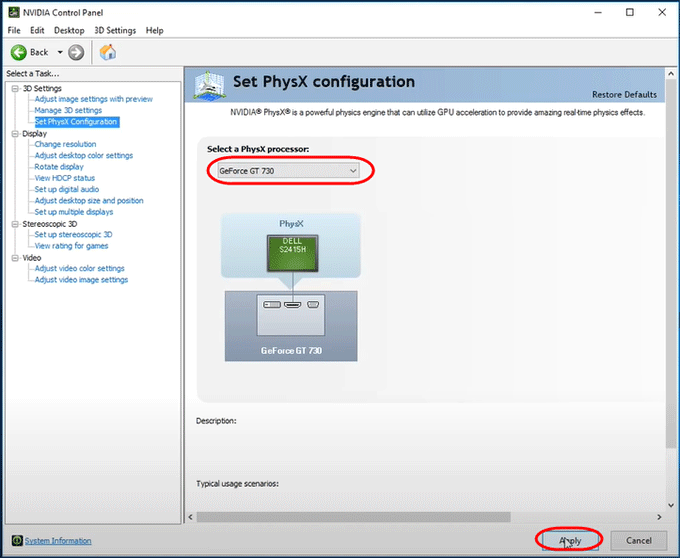This screenshot has width=680, height=558.
Task: Click the PhysX configuration header icon
Action: (x=209, y=85)
